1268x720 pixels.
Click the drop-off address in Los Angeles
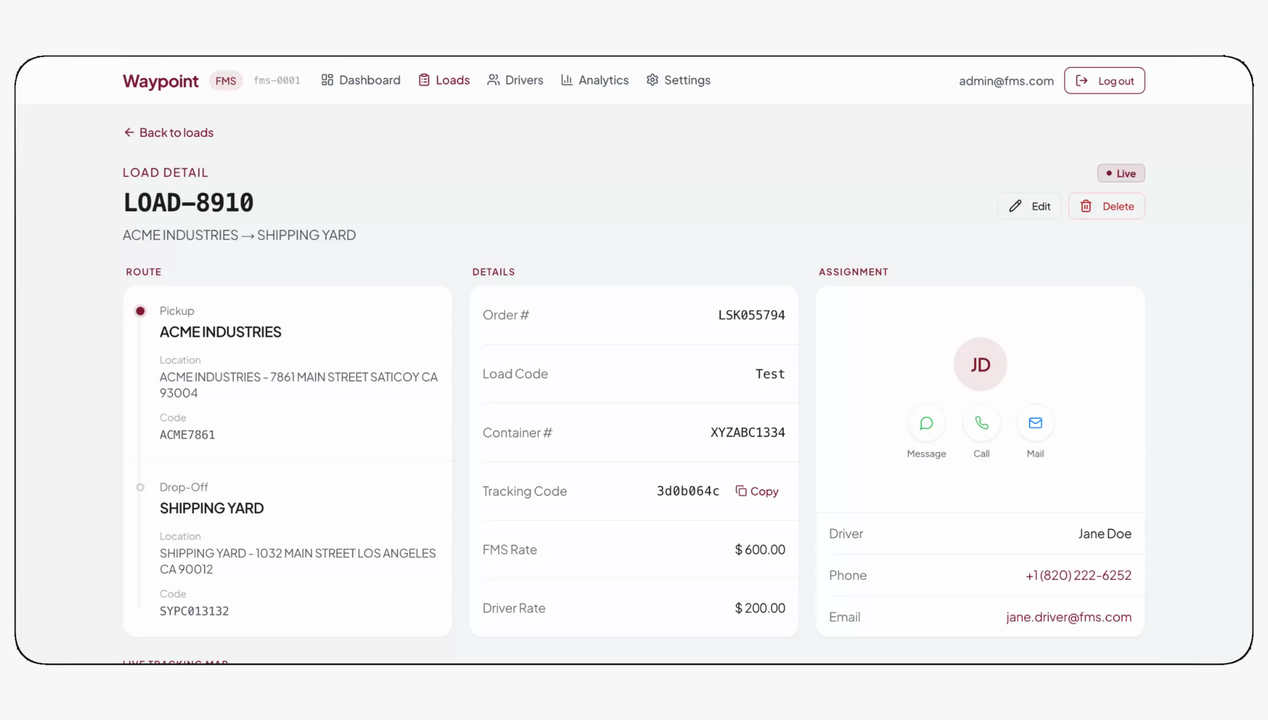298,561
